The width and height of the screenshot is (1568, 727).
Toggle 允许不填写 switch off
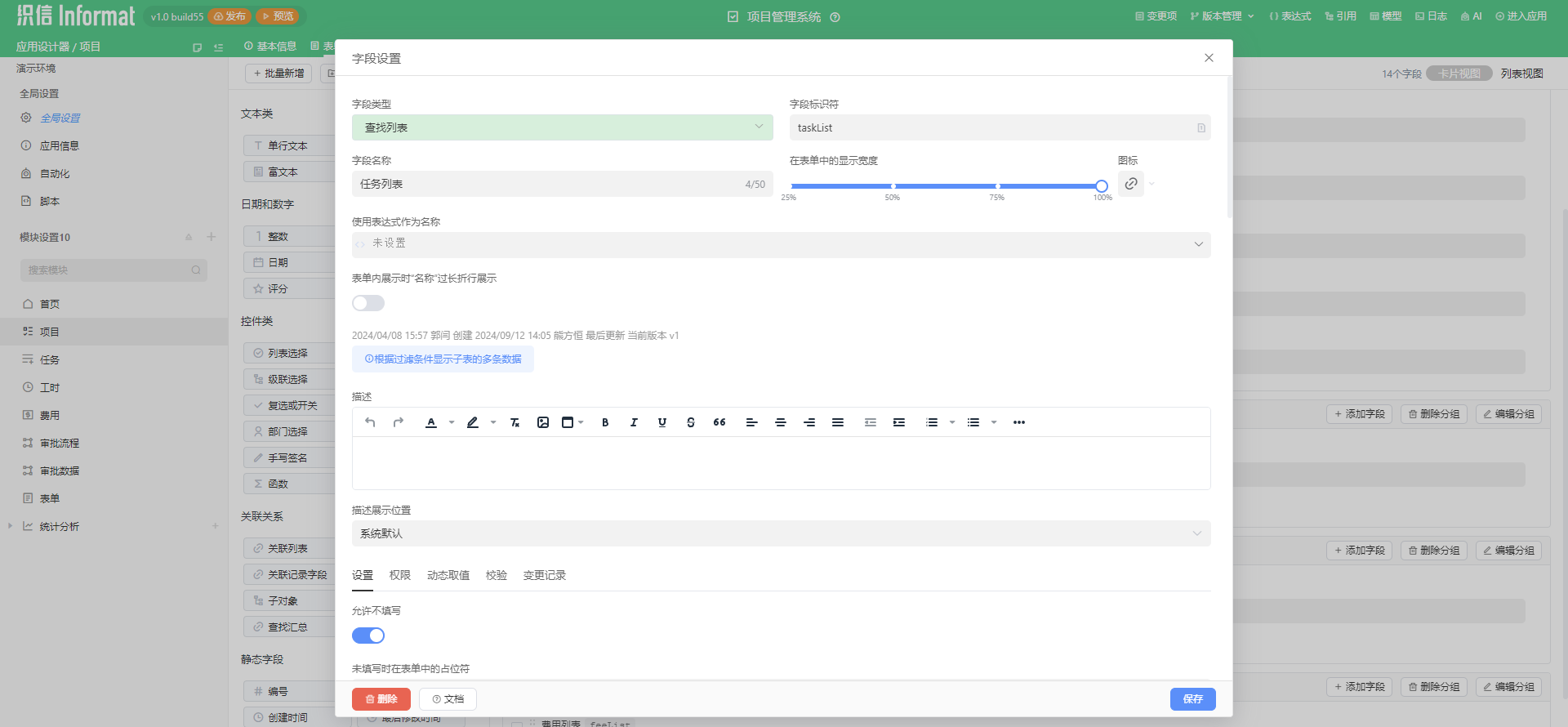coord(368,636)
